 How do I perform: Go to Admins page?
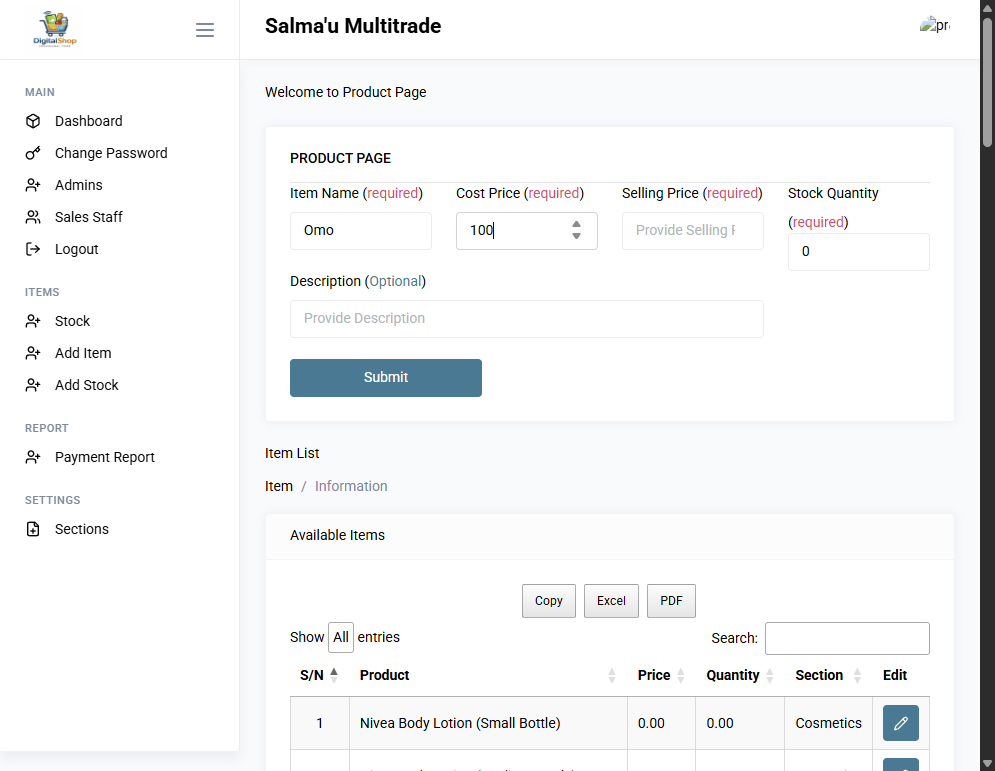[x=79, y=185]
